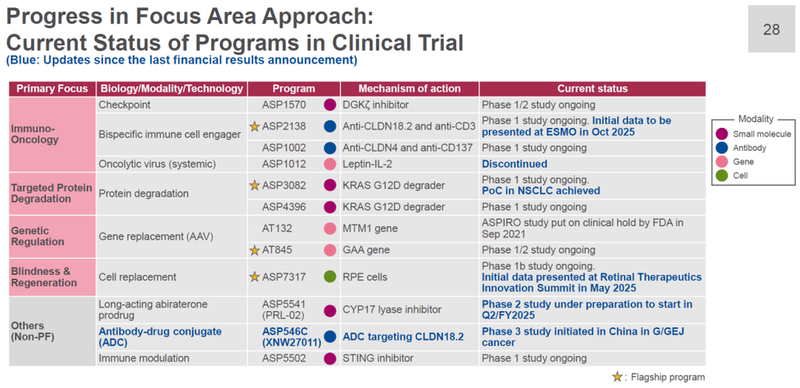Click the page number 28 box
Viewport: 800px width, 388px height.
point(771,30)
